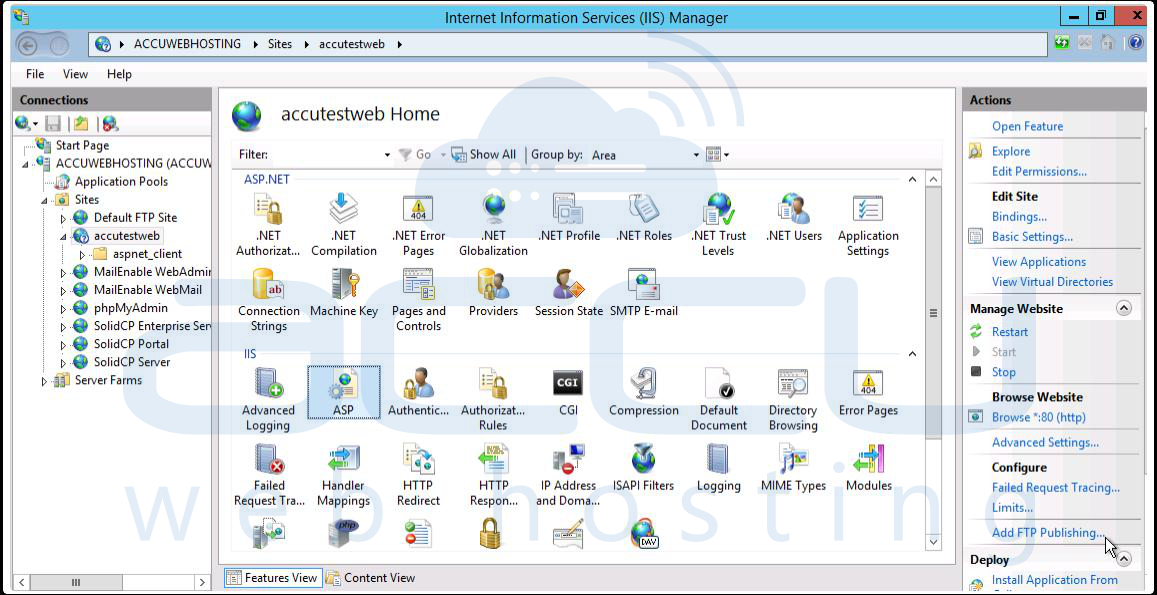This screenshot has width=1157, height=595.
Task: Select the Providers icon
Action: click(x=494, y=292)
